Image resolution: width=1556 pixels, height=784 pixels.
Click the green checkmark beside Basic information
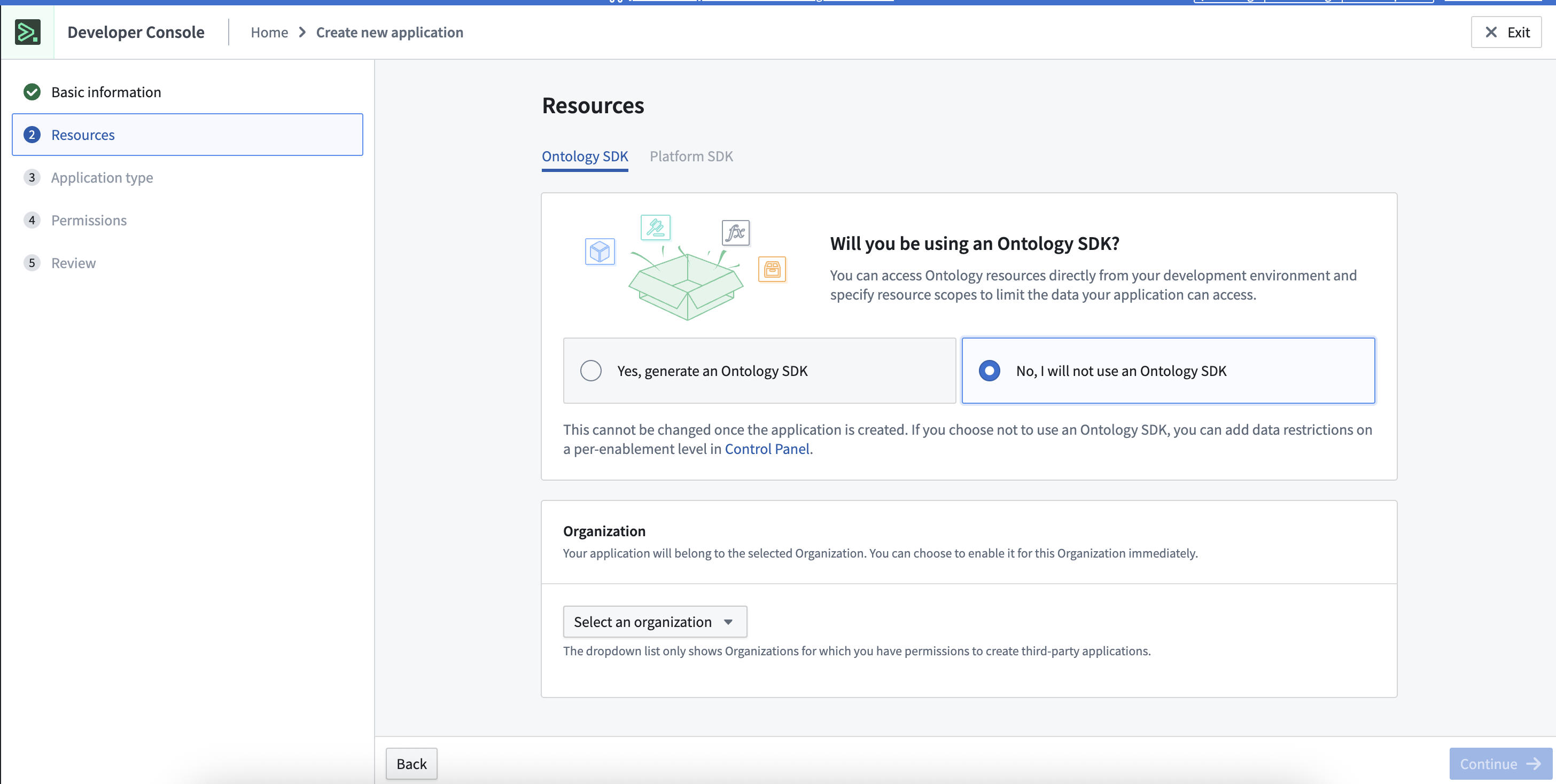tap(32, 92)
